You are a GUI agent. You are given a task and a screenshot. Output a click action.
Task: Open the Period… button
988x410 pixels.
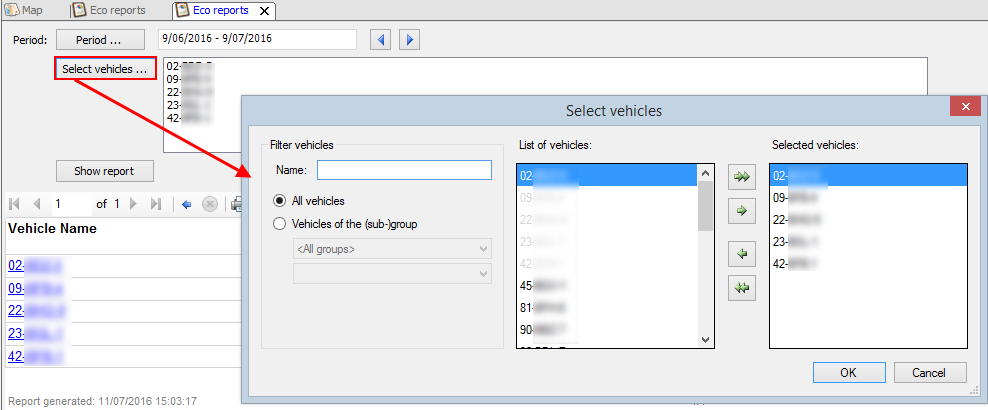coord(100,40)
